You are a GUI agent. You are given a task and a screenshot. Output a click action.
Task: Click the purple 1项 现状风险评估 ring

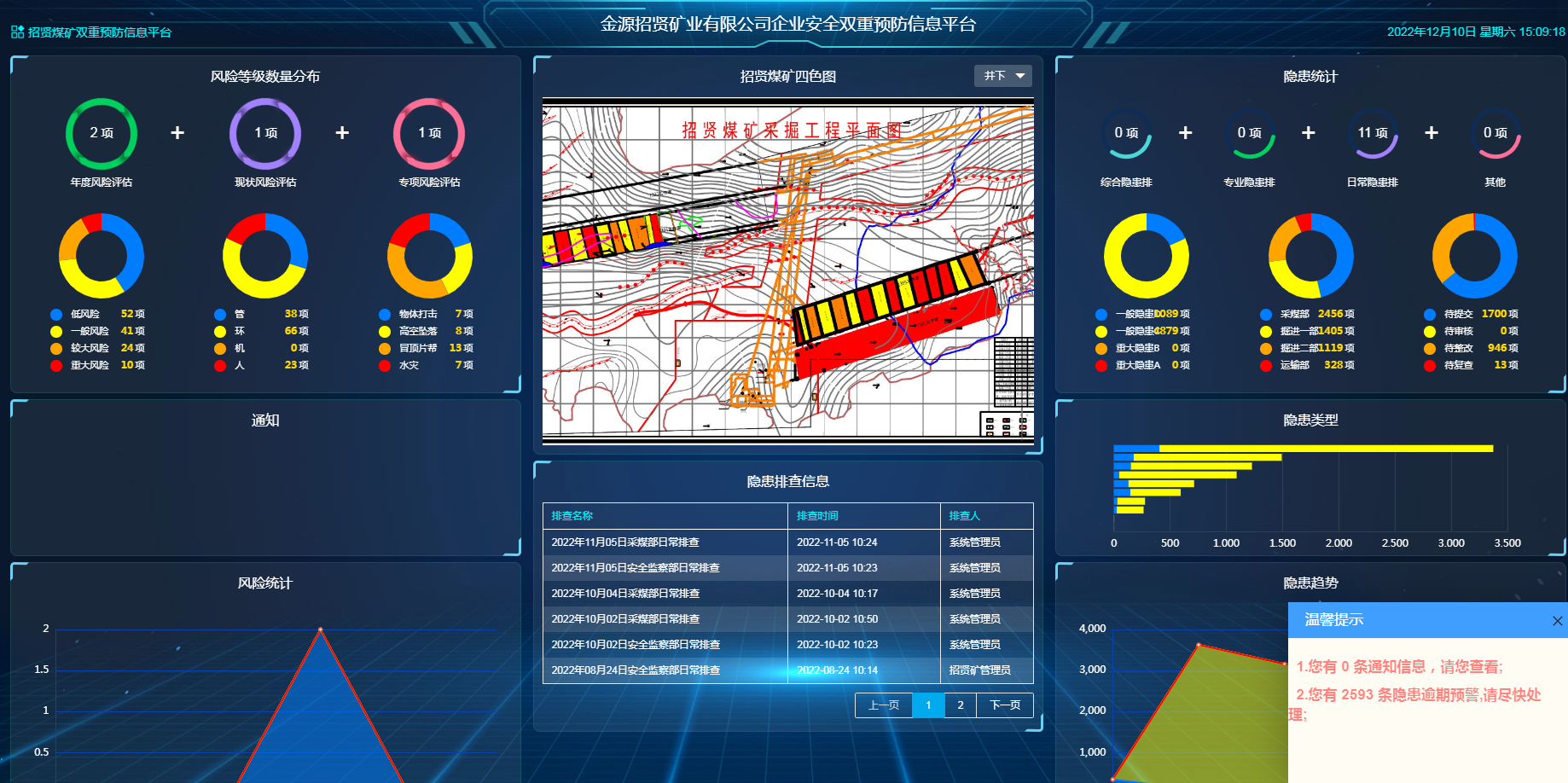(x=264, y=134)
